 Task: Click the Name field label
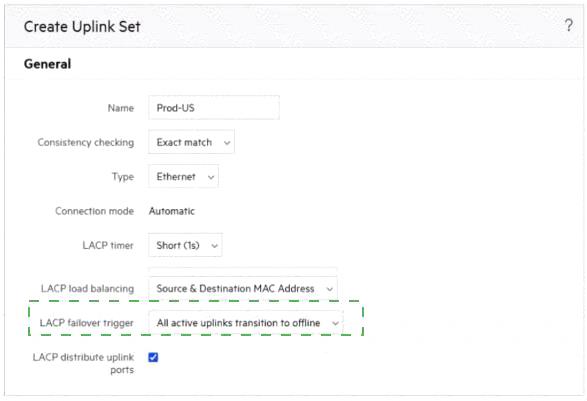point(121,108)
